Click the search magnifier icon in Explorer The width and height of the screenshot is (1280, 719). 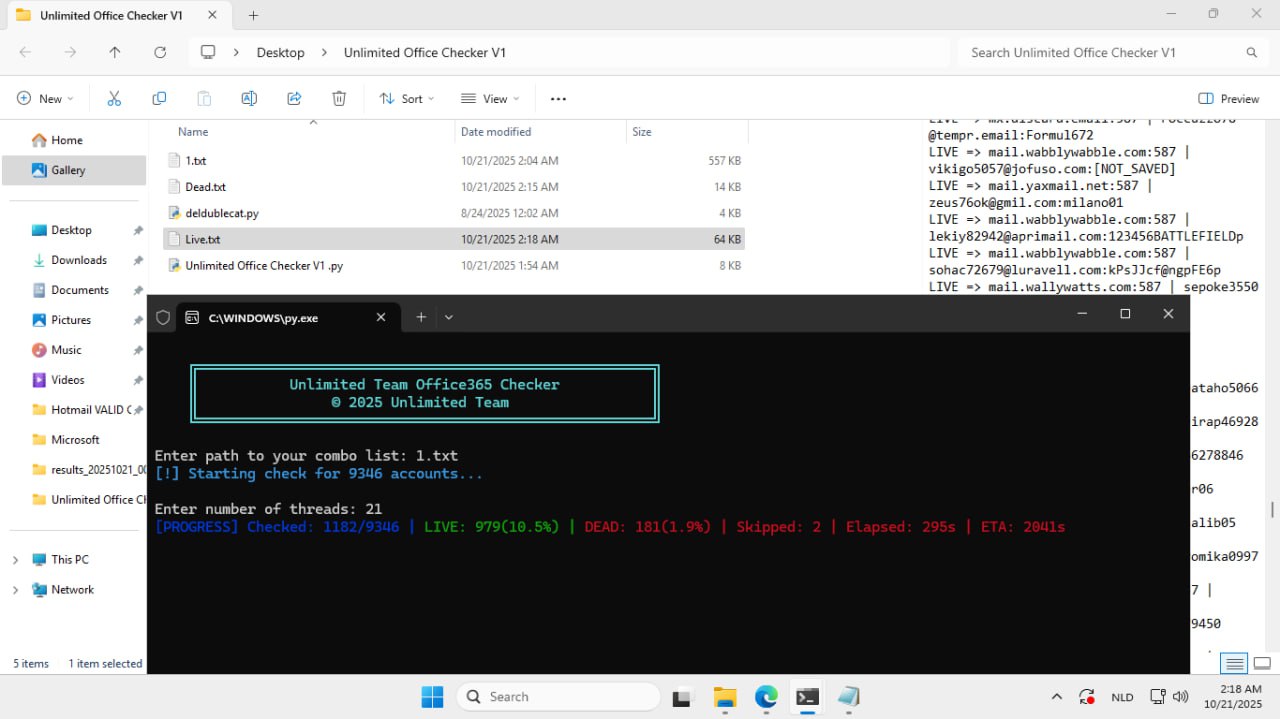[1251, 52]
